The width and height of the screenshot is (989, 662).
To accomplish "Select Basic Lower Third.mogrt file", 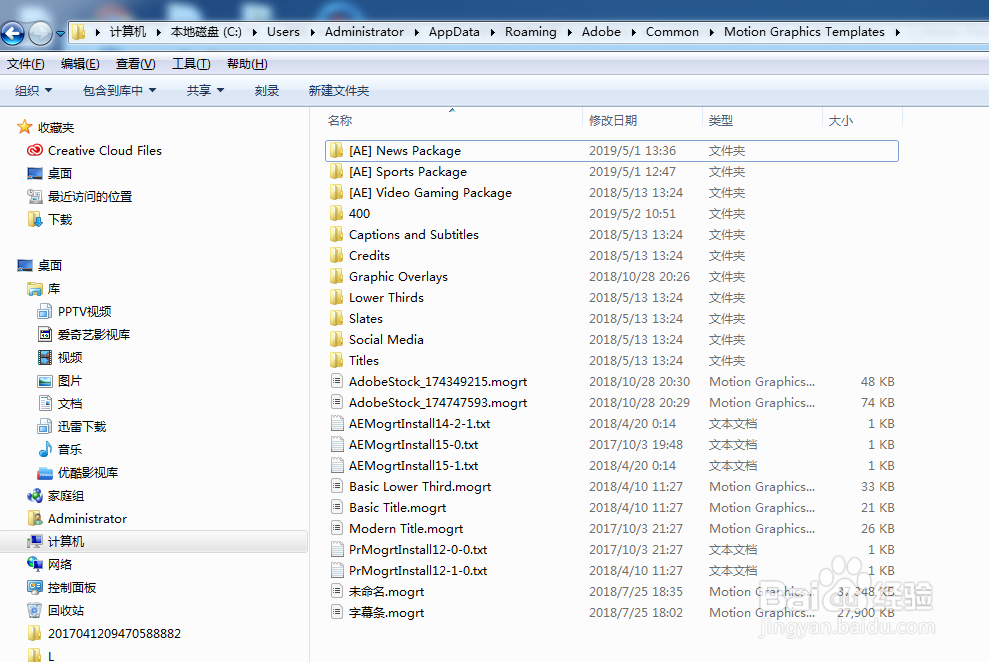I will [611, 486].
